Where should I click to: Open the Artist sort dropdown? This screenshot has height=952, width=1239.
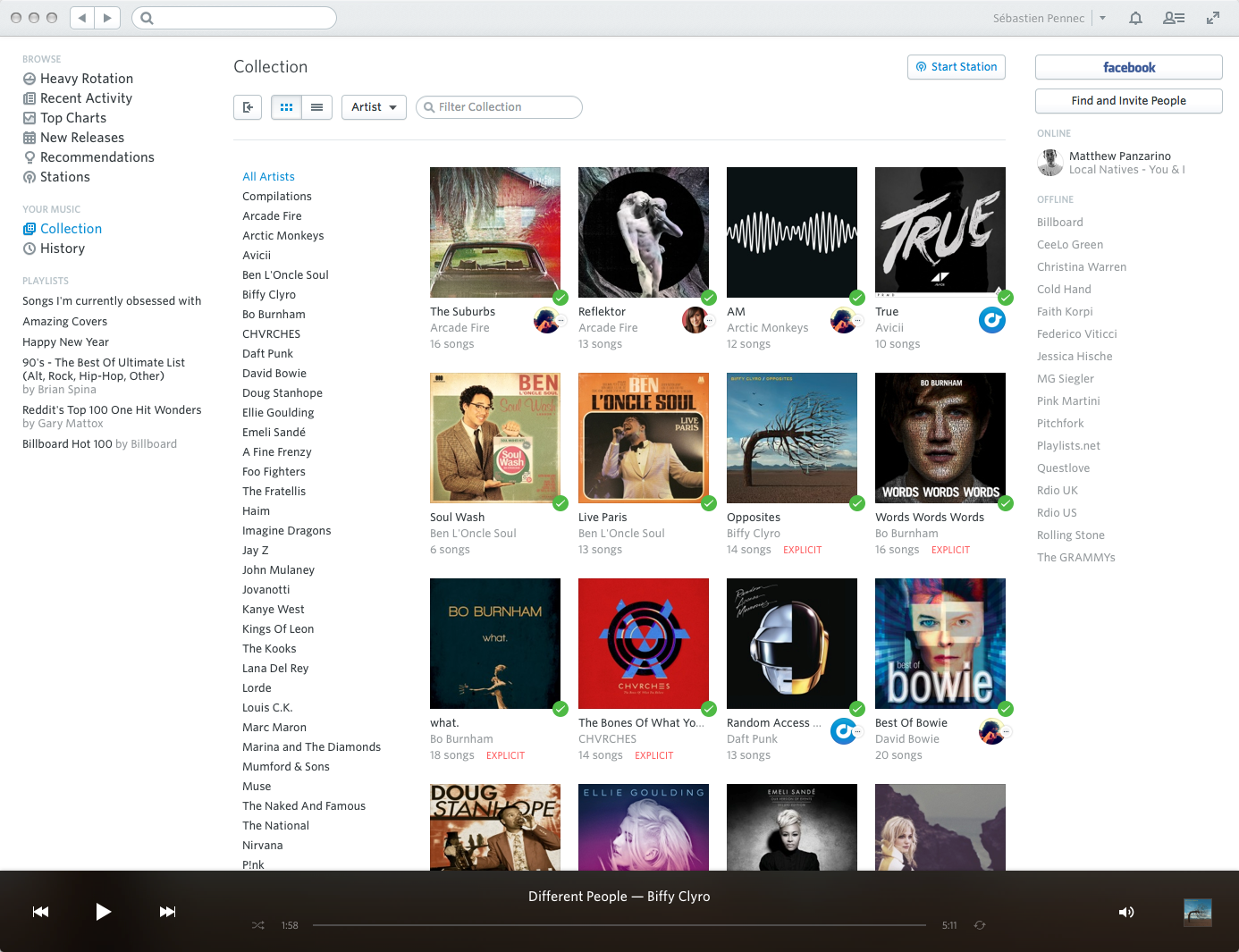374,107
